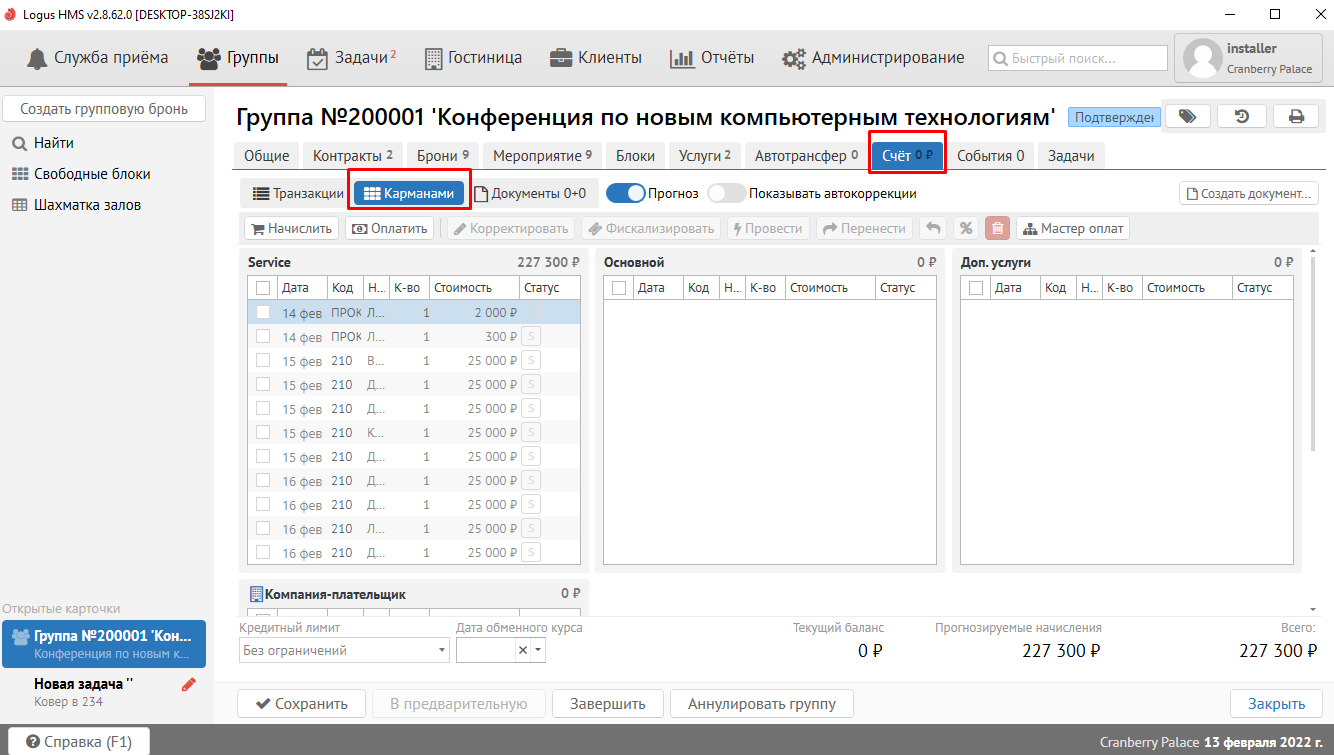This screenshot has height=755, width=1334.
Task: Click the tag icon button beside group title
Action: [x=1187, y=116]
